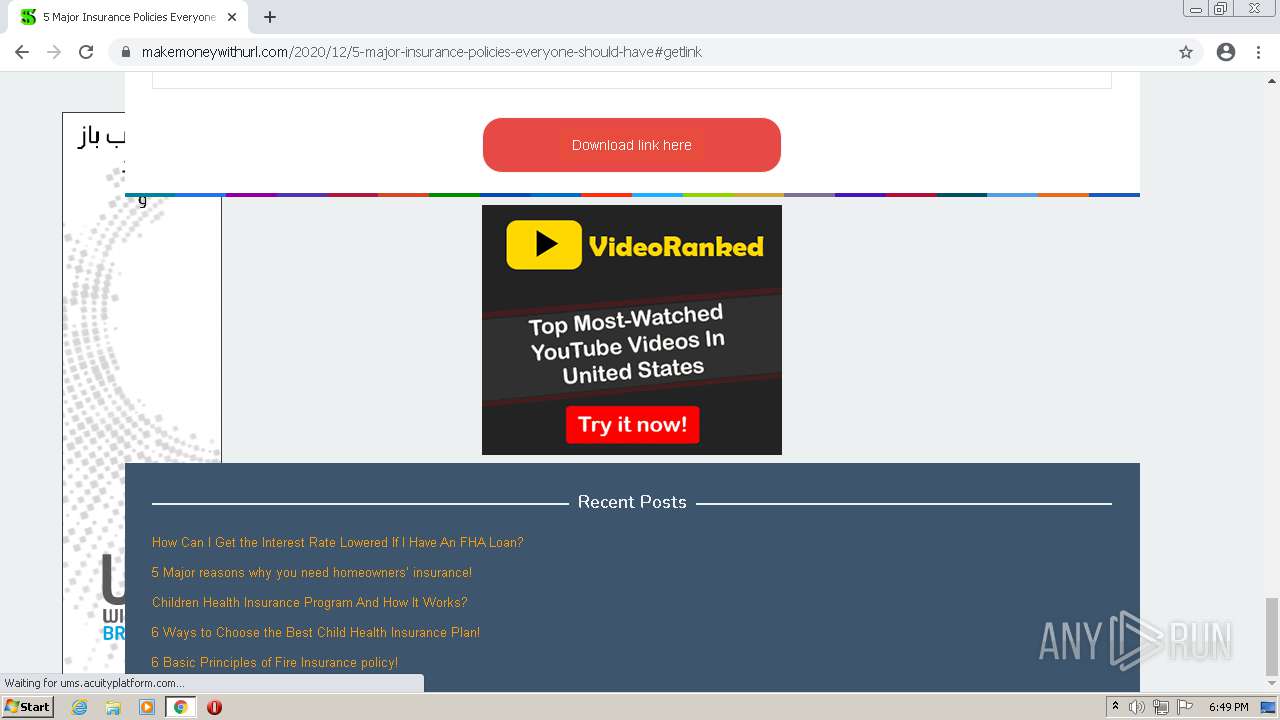Click the page vertical scrollbar thumb
This screenshot has height=720, width=1280.
coord(1272,636)
